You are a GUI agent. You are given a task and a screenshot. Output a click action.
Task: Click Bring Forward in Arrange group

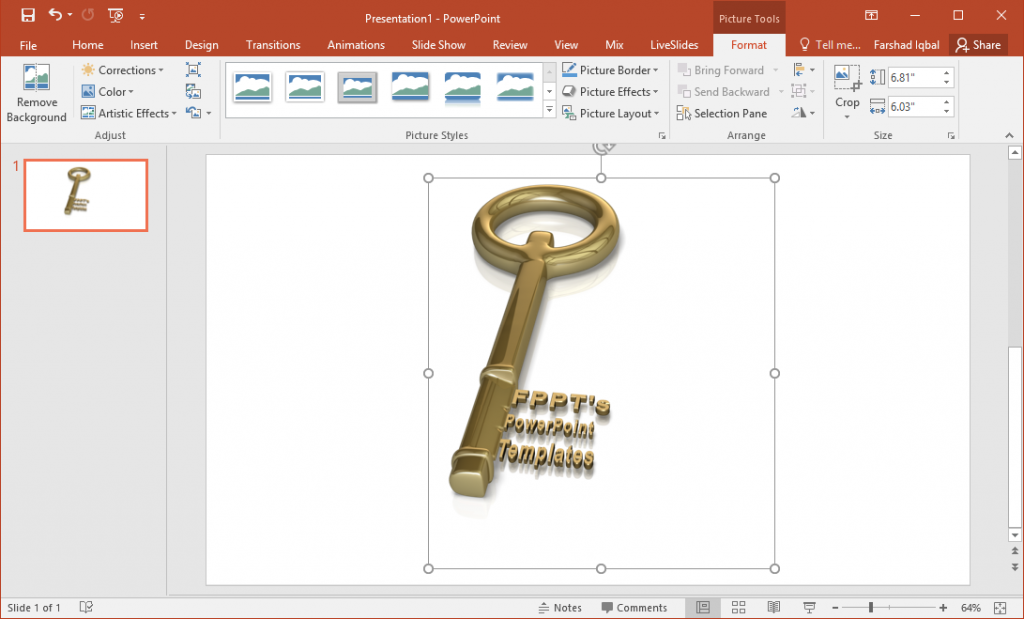[x=724, y=69]
